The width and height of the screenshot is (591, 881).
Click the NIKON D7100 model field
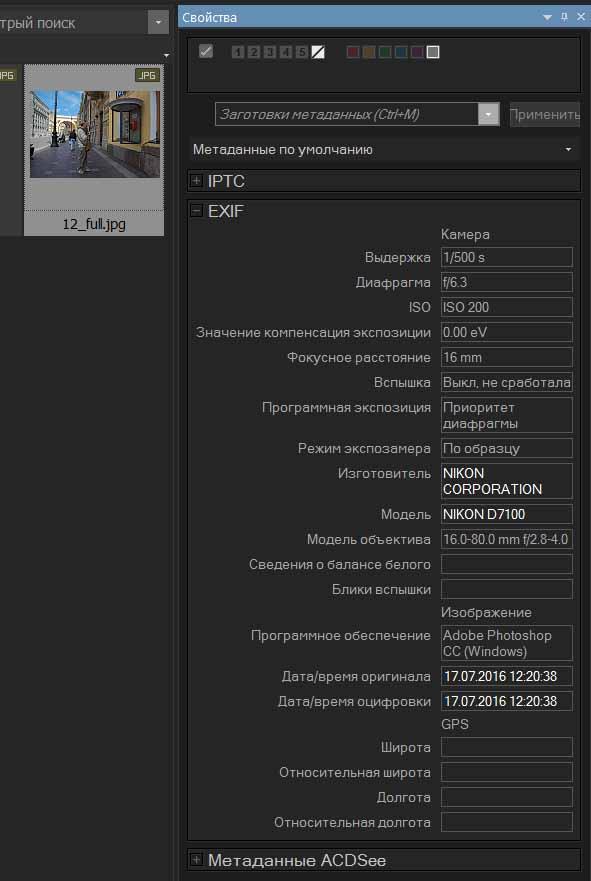pyautogui.click(x=507, y=514)
